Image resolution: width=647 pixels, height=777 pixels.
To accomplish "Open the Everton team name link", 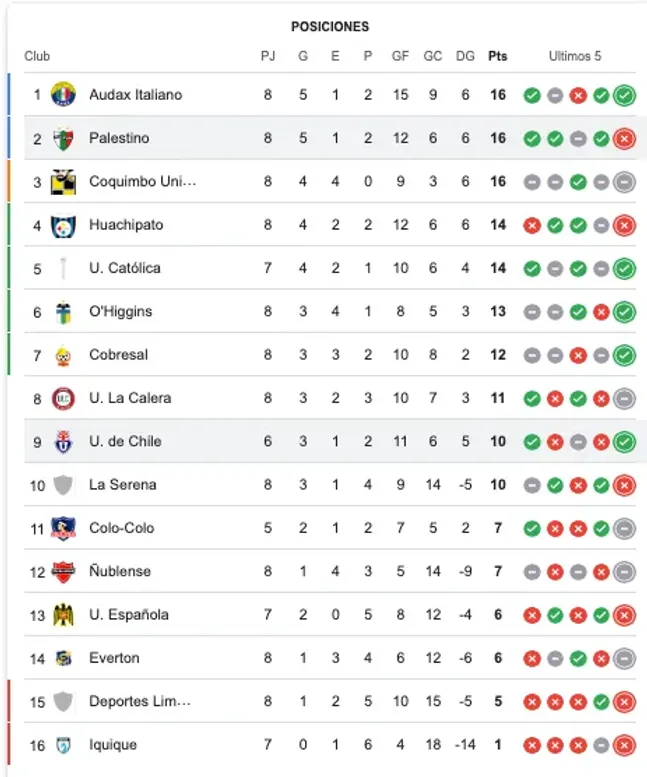I will (114, 658).
